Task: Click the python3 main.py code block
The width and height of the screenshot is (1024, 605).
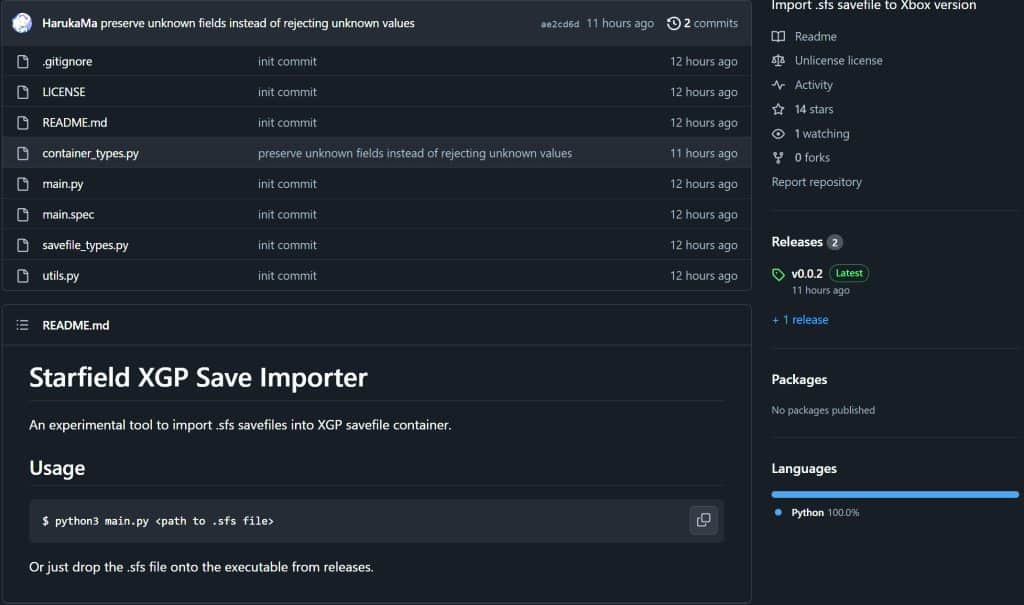Action: [376, 521]
